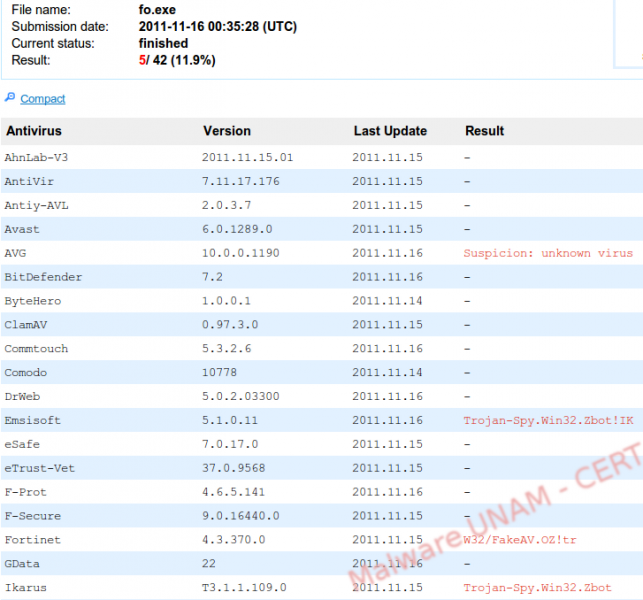Click Ikarus version T3.1.1.109.0

[244, 588]
